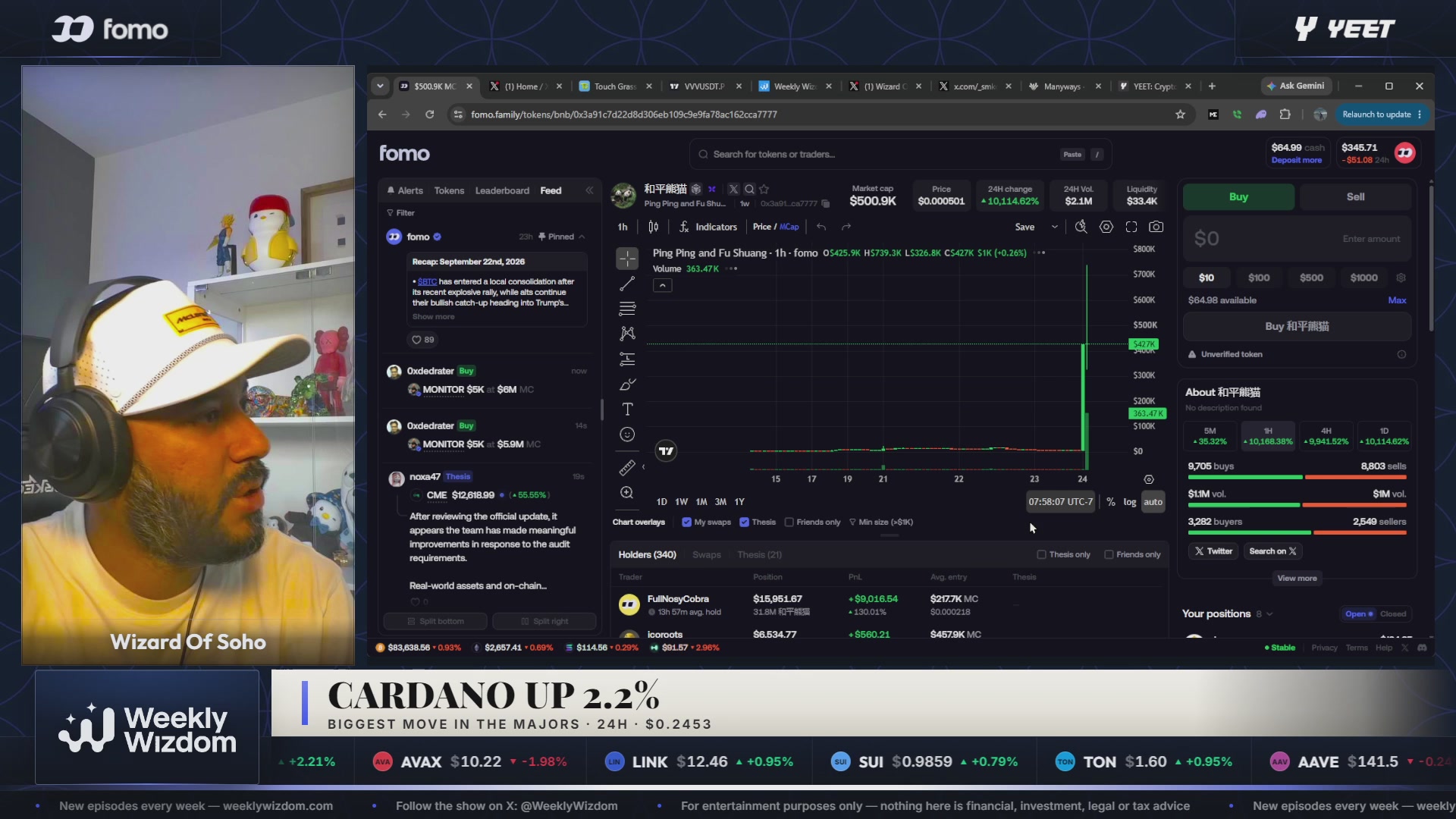The width and height of the screenshot is (1456, 819).
Task: Open candlestick chart style selector
Action: (x=653, y=227)
